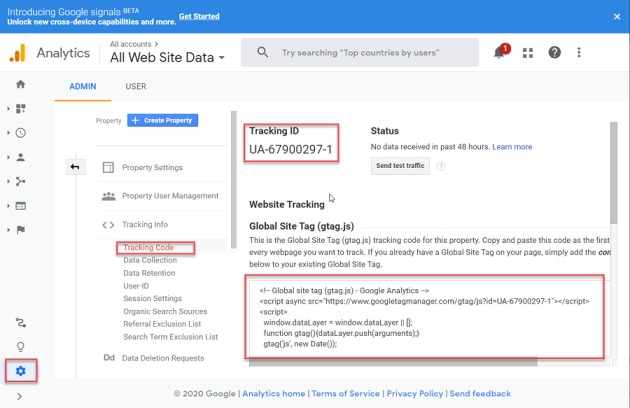Expand the Behavior sidebar section arrow
The width and height of the screenshot is (630, 408).
pyautogui.click(x=8, y=206)
